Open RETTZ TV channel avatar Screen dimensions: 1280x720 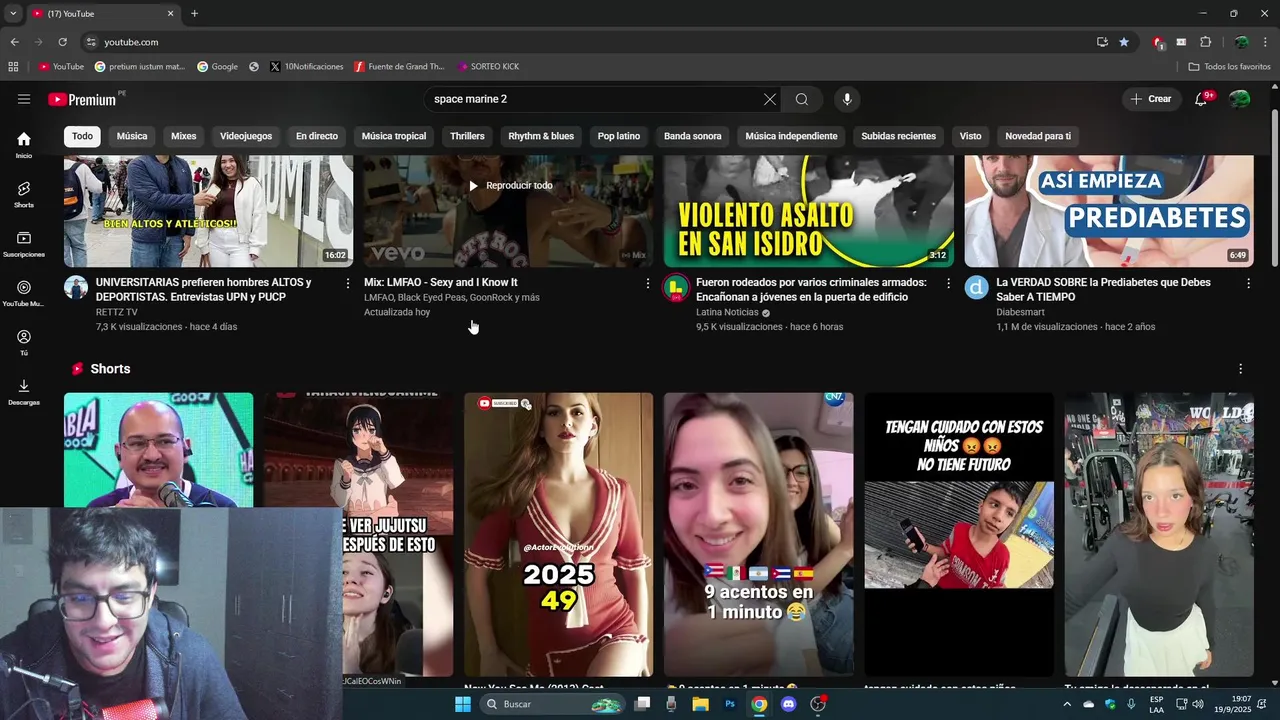(x=76, y=288)
